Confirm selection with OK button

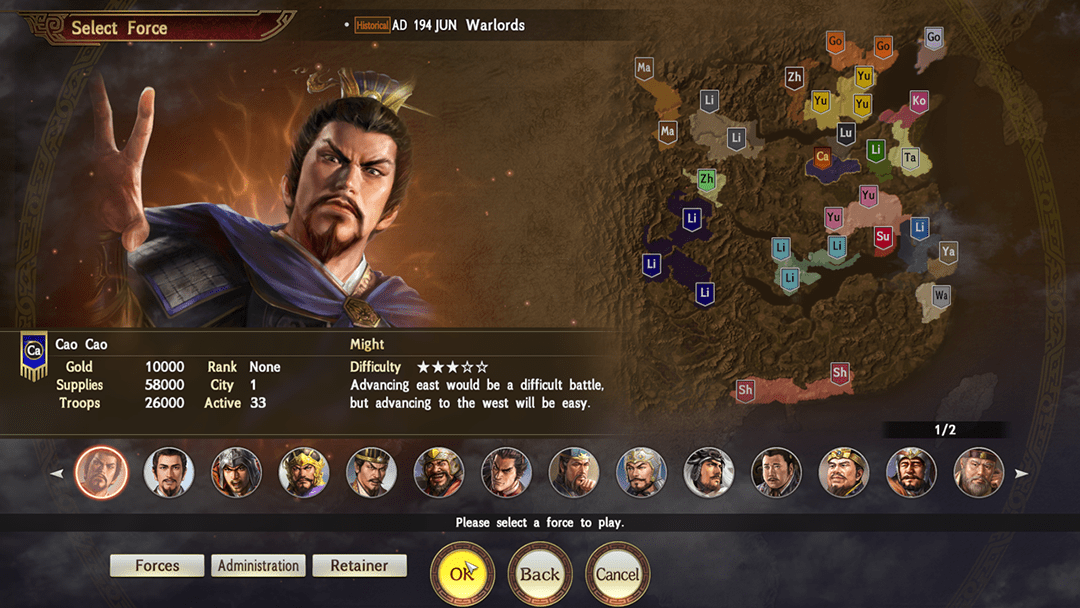462,574
